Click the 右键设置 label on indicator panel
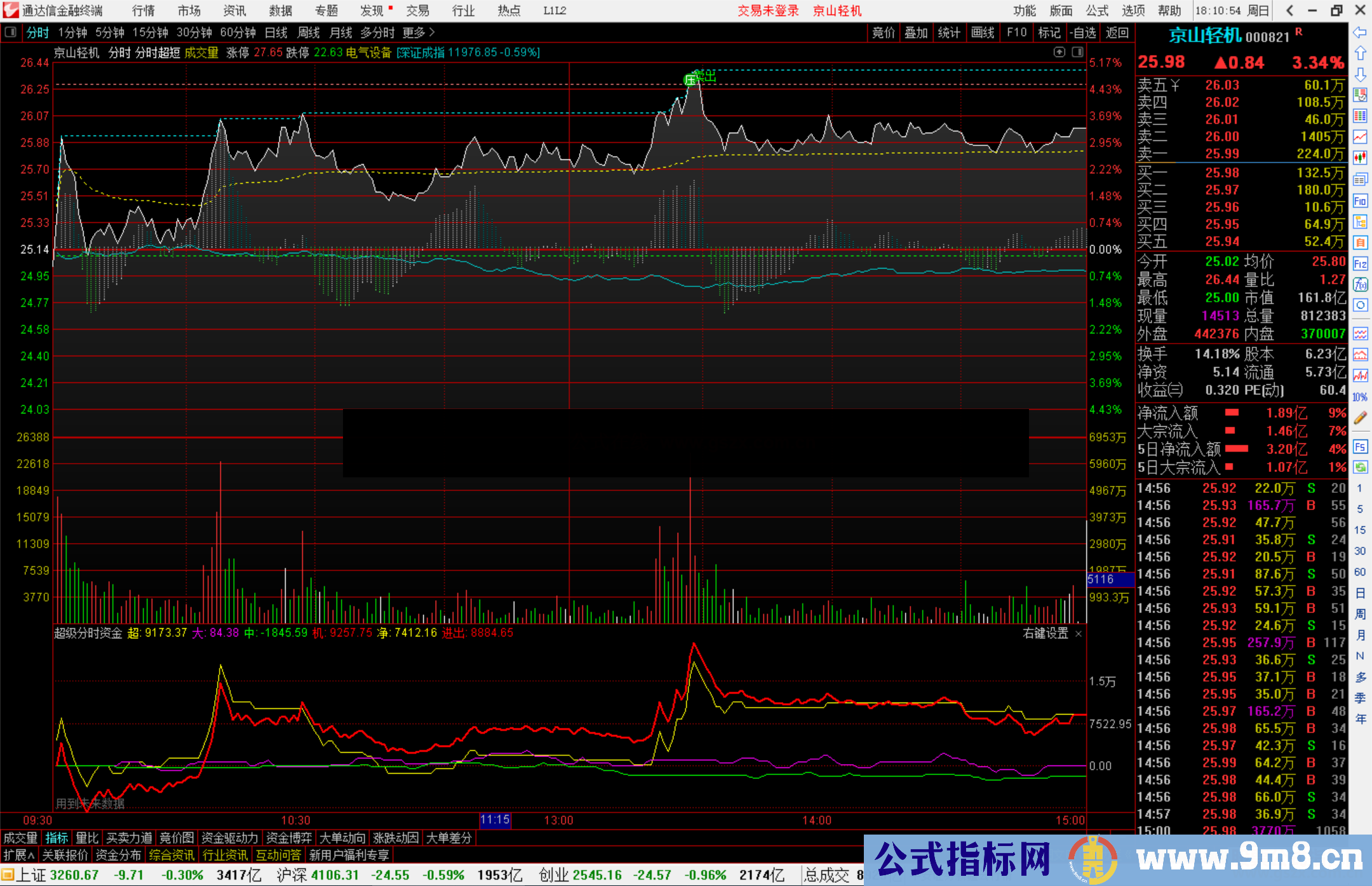 [1046, 633]
